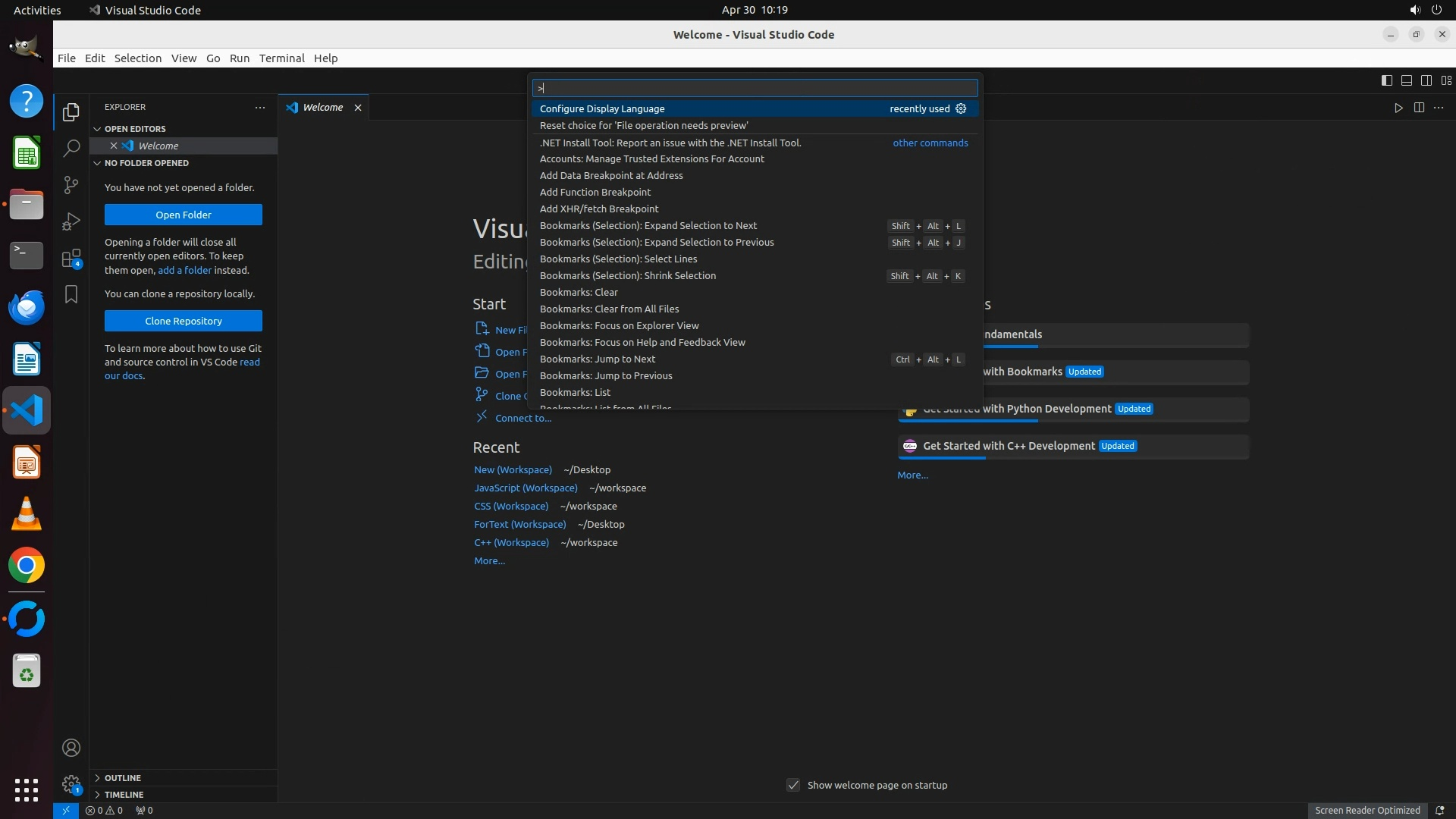This screenshot has width=1456, height=819.
Task: Collapse the Open Editors section
Action: click(135, 129)
